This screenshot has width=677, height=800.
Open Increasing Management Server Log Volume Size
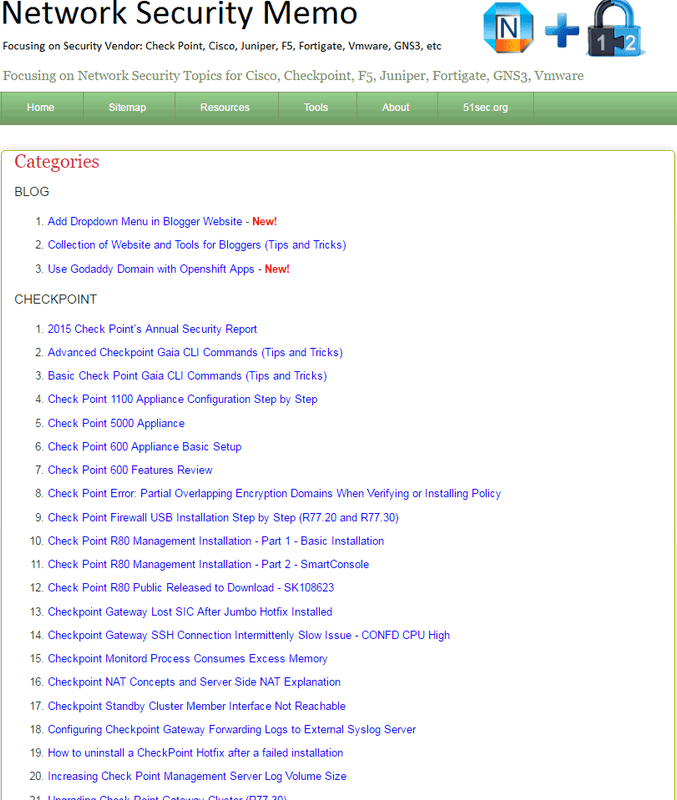click(x=197, y=777)
